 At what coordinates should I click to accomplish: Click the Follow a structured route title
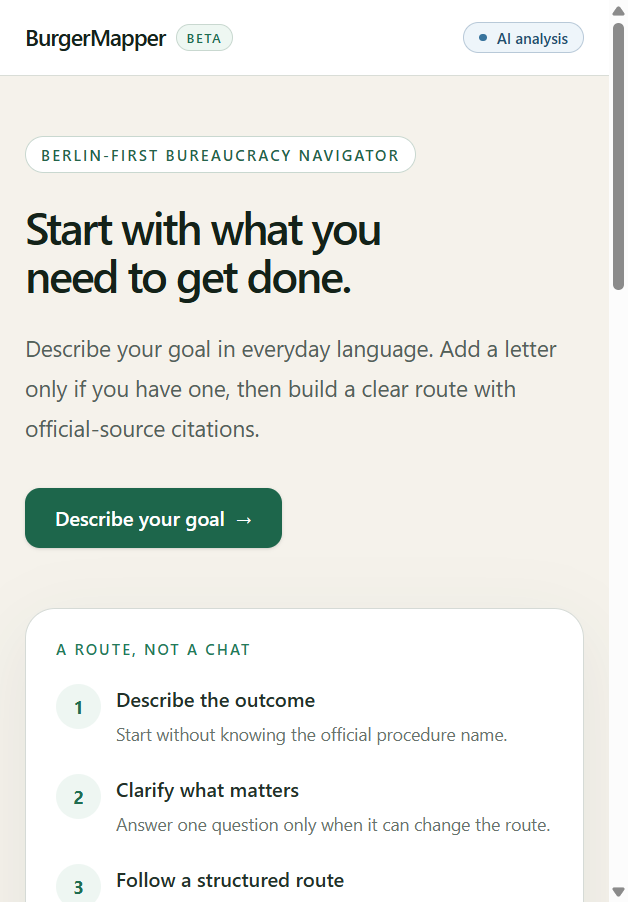click(230, 880)
